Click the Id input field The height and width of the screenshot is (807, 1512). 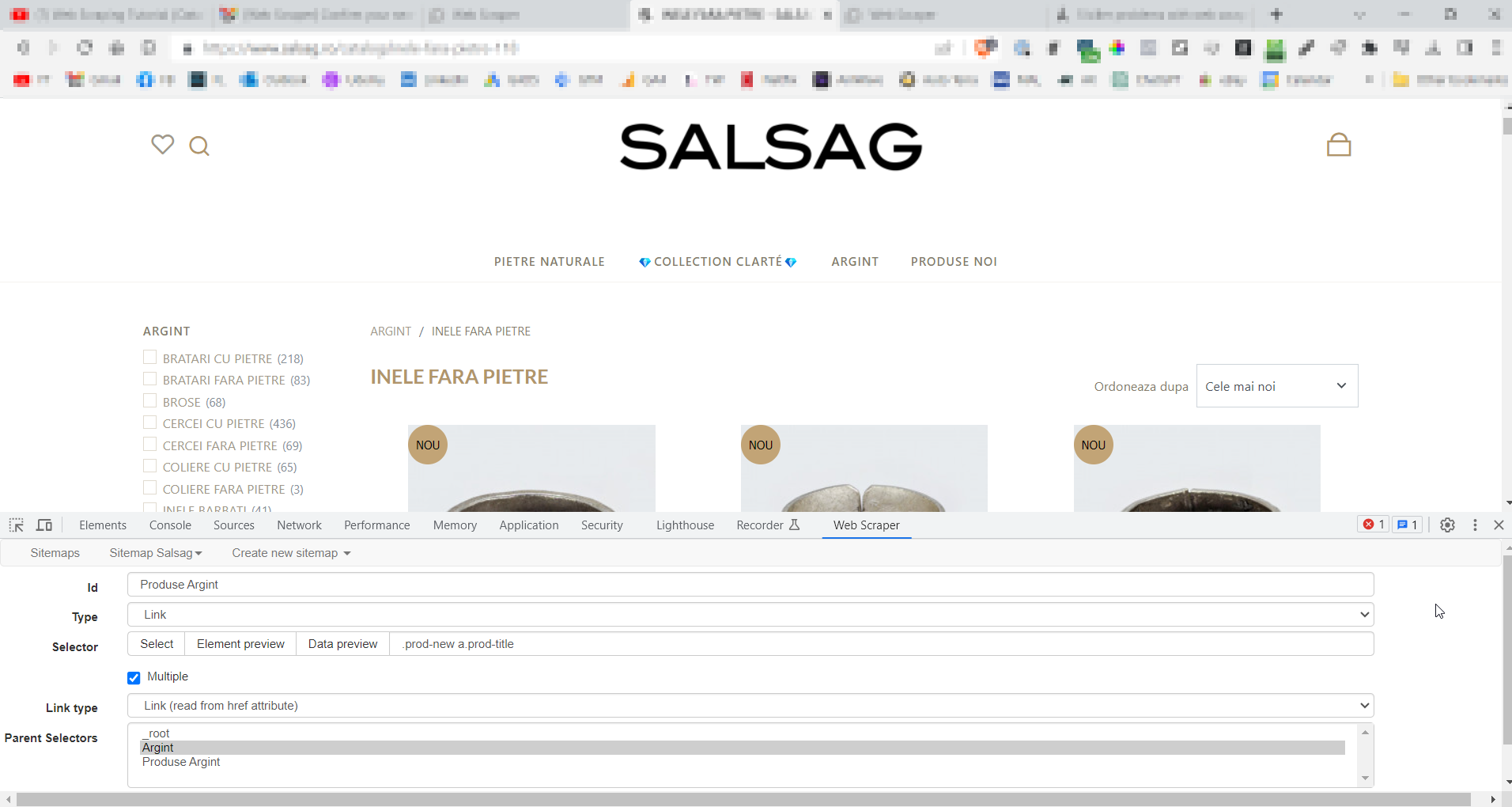point(750,585)
